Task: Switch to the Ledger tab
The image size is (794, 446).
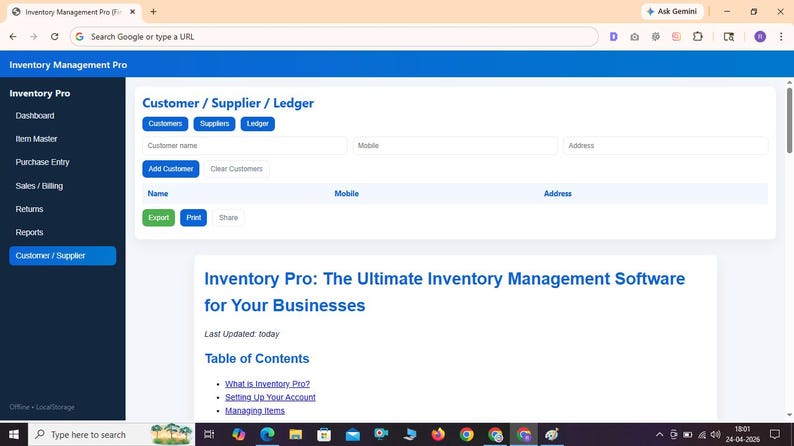Action: point(258,124)
